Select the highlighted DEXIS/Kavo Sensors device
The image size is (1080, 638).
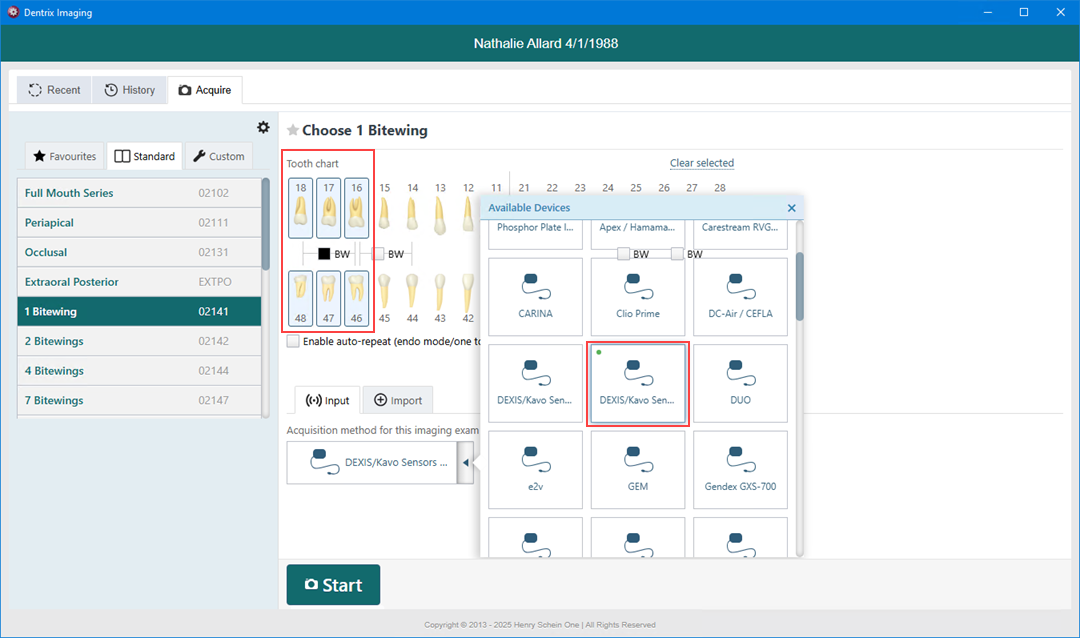637,383
